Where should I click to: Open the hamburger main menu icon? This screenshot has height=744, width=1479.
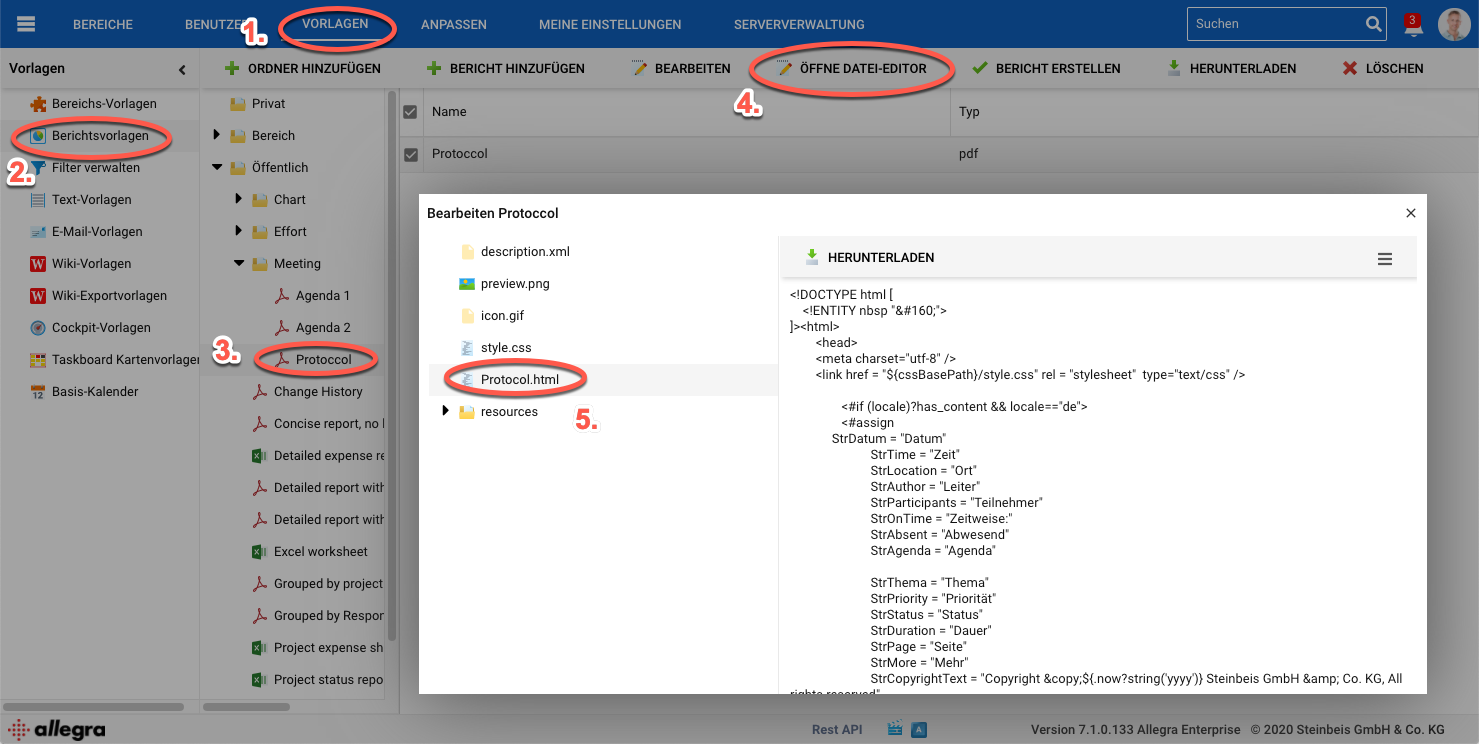(x=26, y=24)
